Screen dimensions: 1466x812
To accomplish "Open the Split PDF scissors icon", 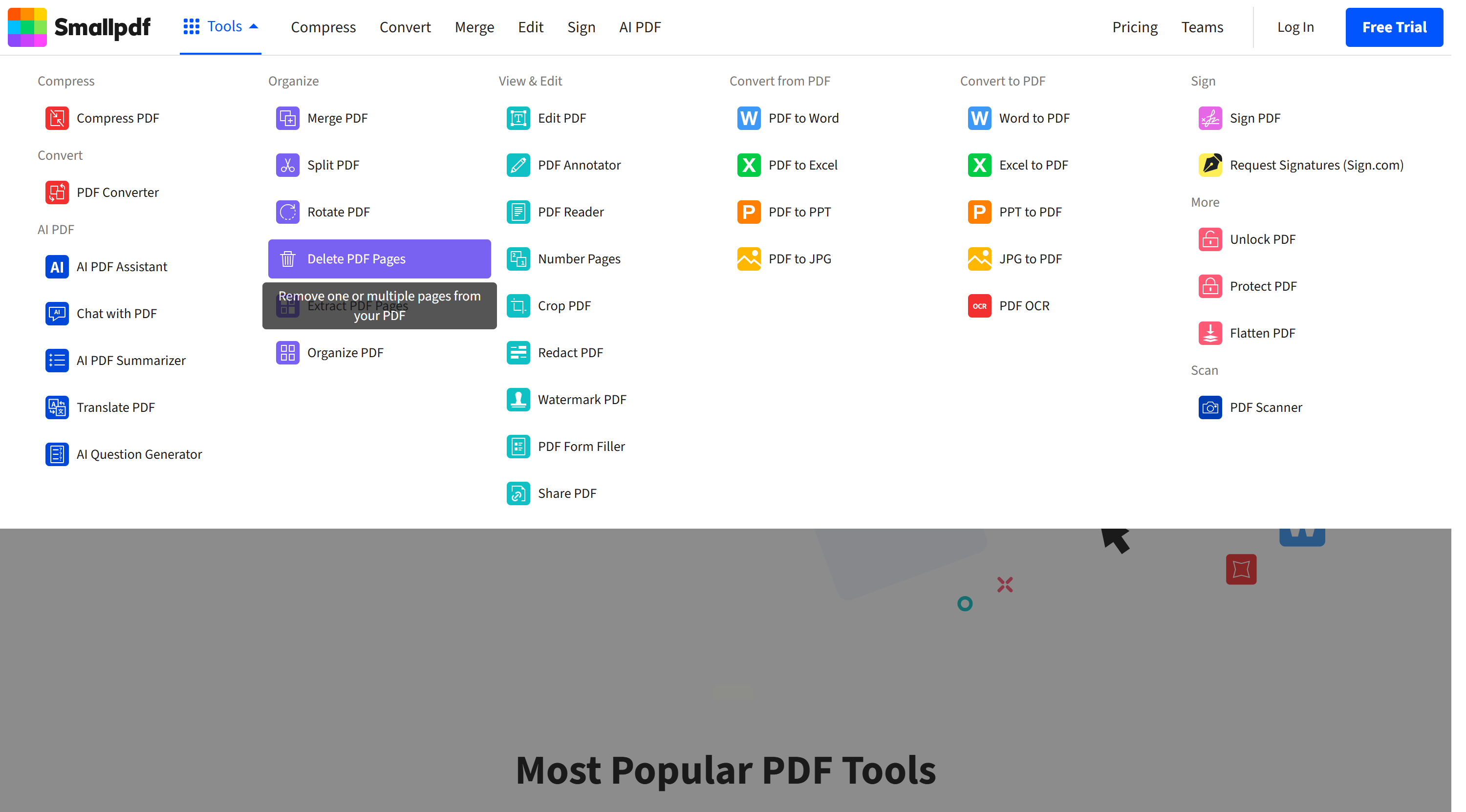I will coord(287,165).
